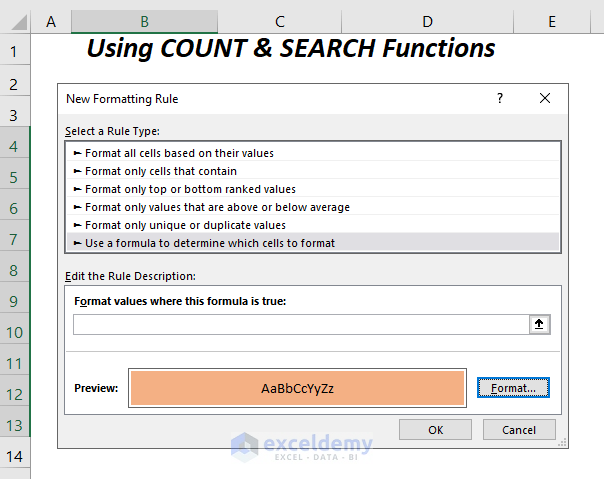Choose 'Use a formula to determine' rule
604x479 pixels.
coord(210,243)
